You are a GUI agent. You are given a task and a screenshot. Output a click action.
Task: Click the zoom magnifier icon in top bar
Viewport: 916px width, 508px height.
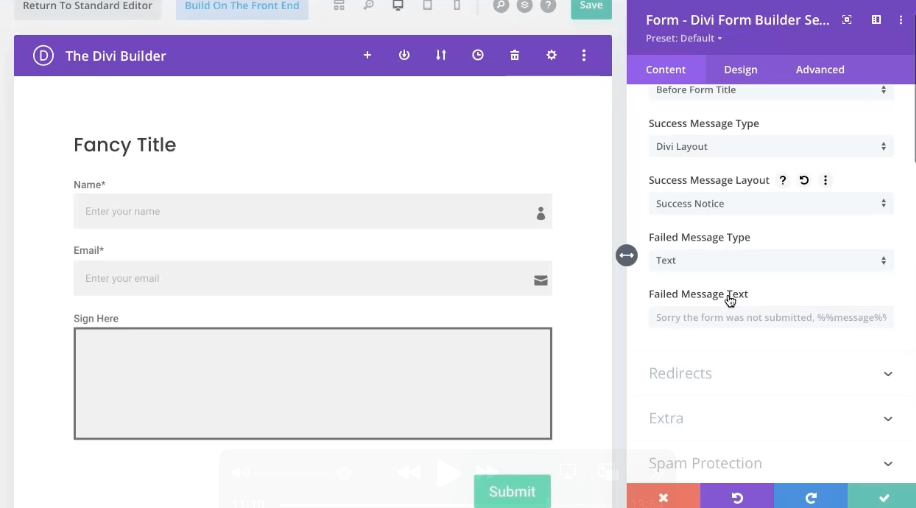click(369, 5)
